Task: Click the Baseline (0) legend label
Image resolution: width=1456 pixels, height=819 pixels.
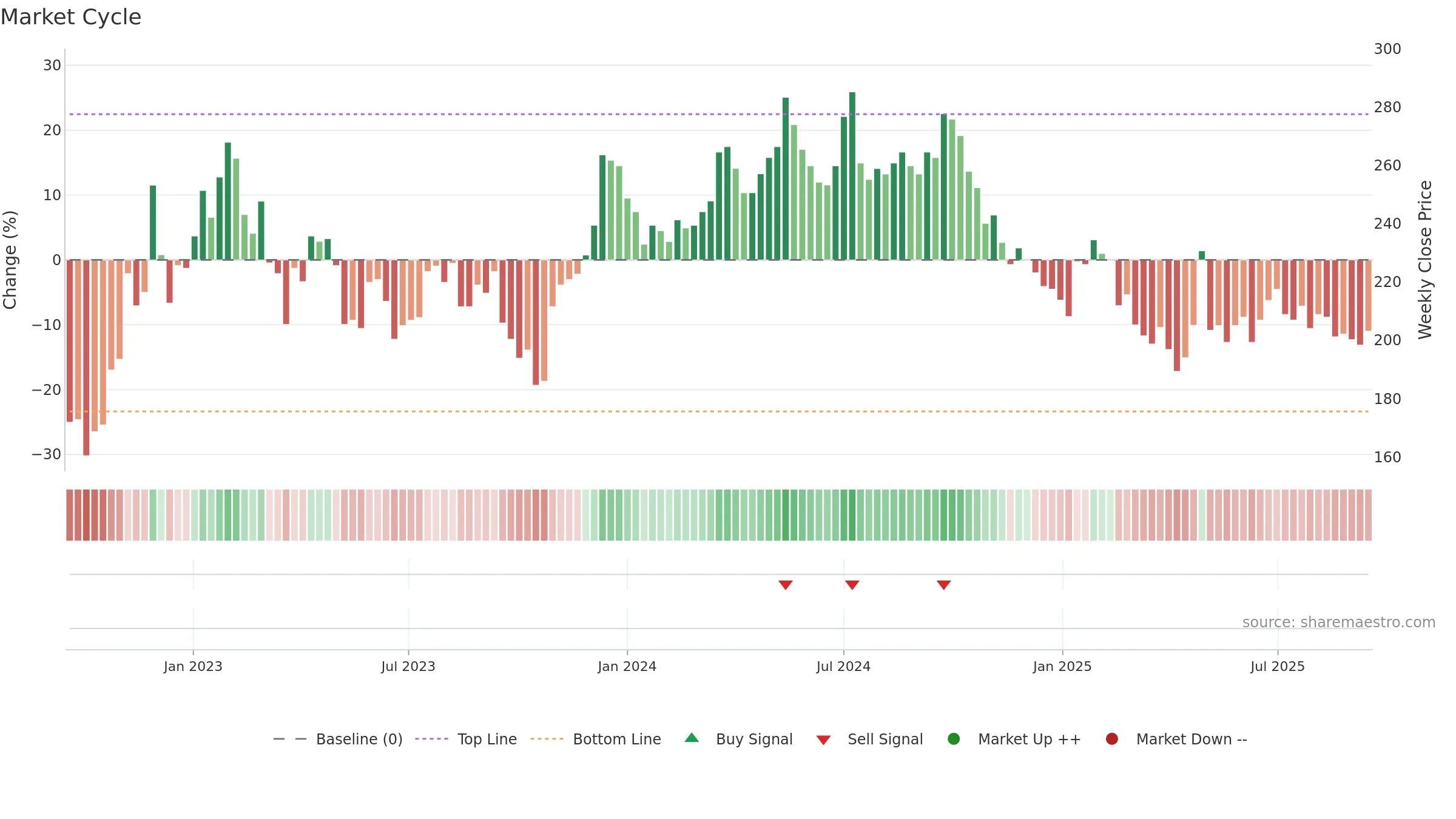Action: [x=359, y=740]
